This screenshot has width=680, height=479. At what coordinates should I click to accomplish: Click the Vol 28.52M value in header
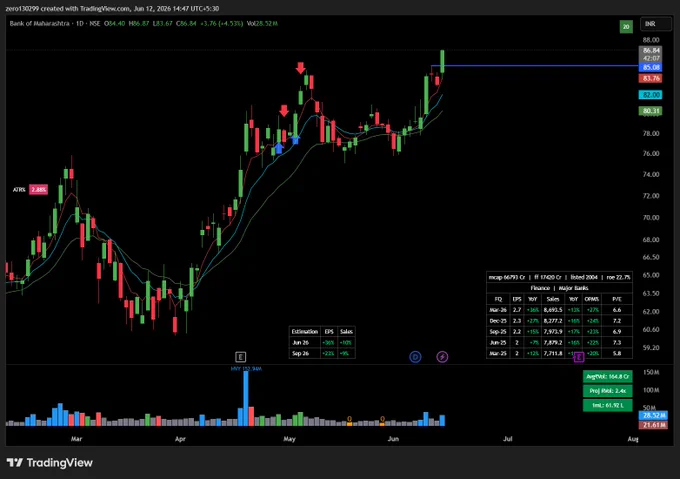(x=262, y=23)
